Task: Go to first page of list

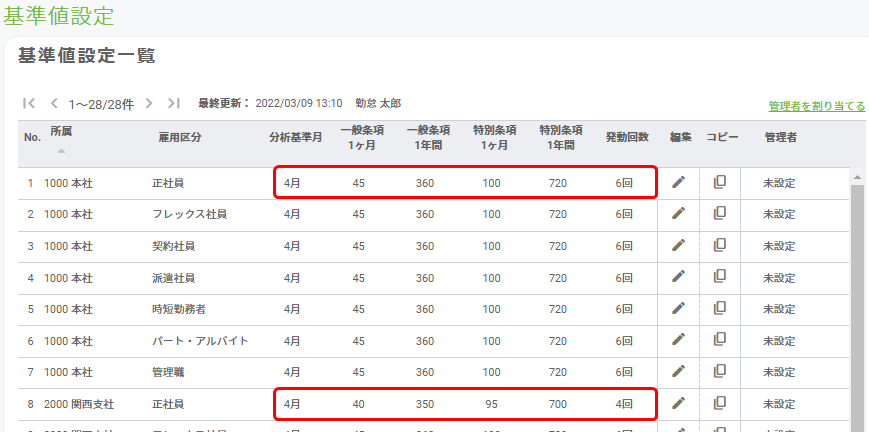Action: 29,103
